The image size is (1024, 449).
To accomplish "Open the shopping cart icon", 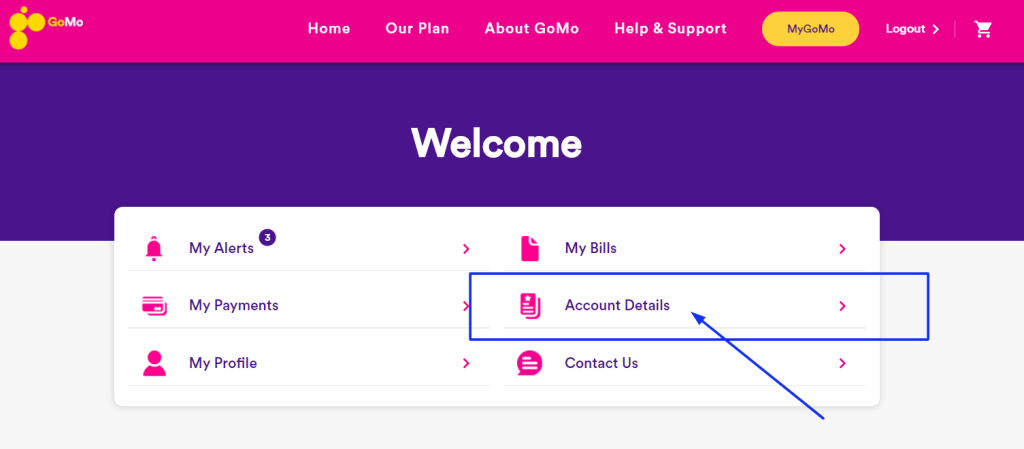I will click(x=984, y=29).
